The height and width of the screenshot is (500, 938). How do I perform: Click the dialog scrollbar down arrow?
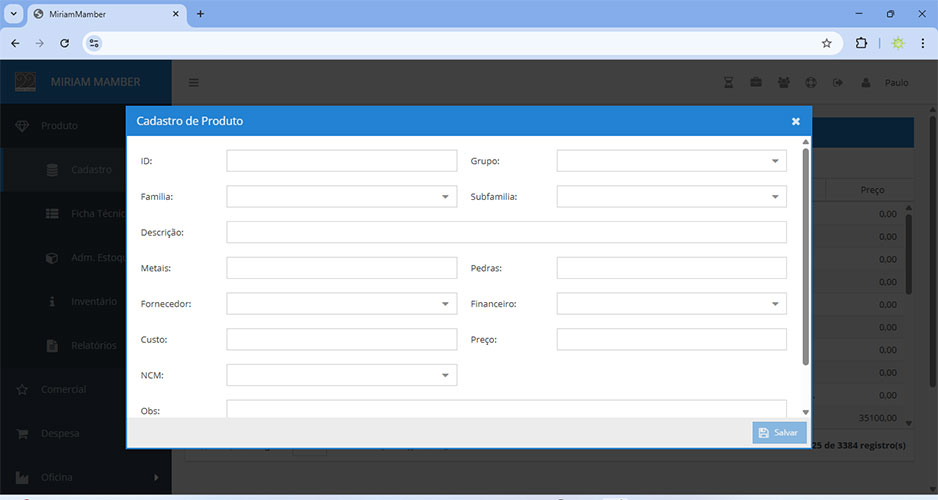(805, 412)
